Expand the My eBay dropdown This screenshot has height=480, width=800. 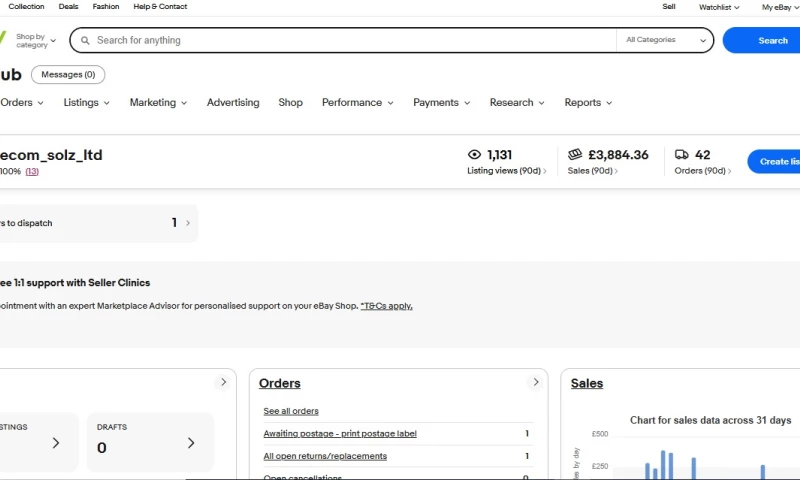click(780, 7)
